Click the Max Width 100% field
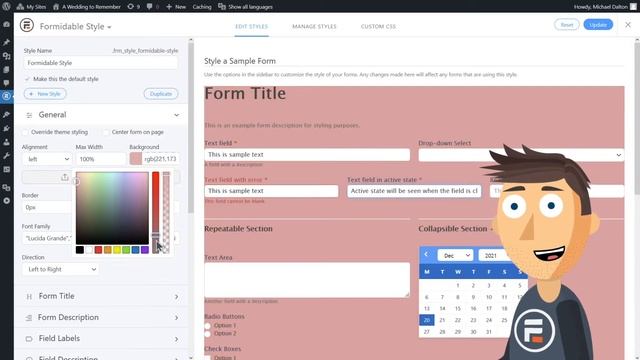This screenshot has width=640, height=360. tap(100, 159)
